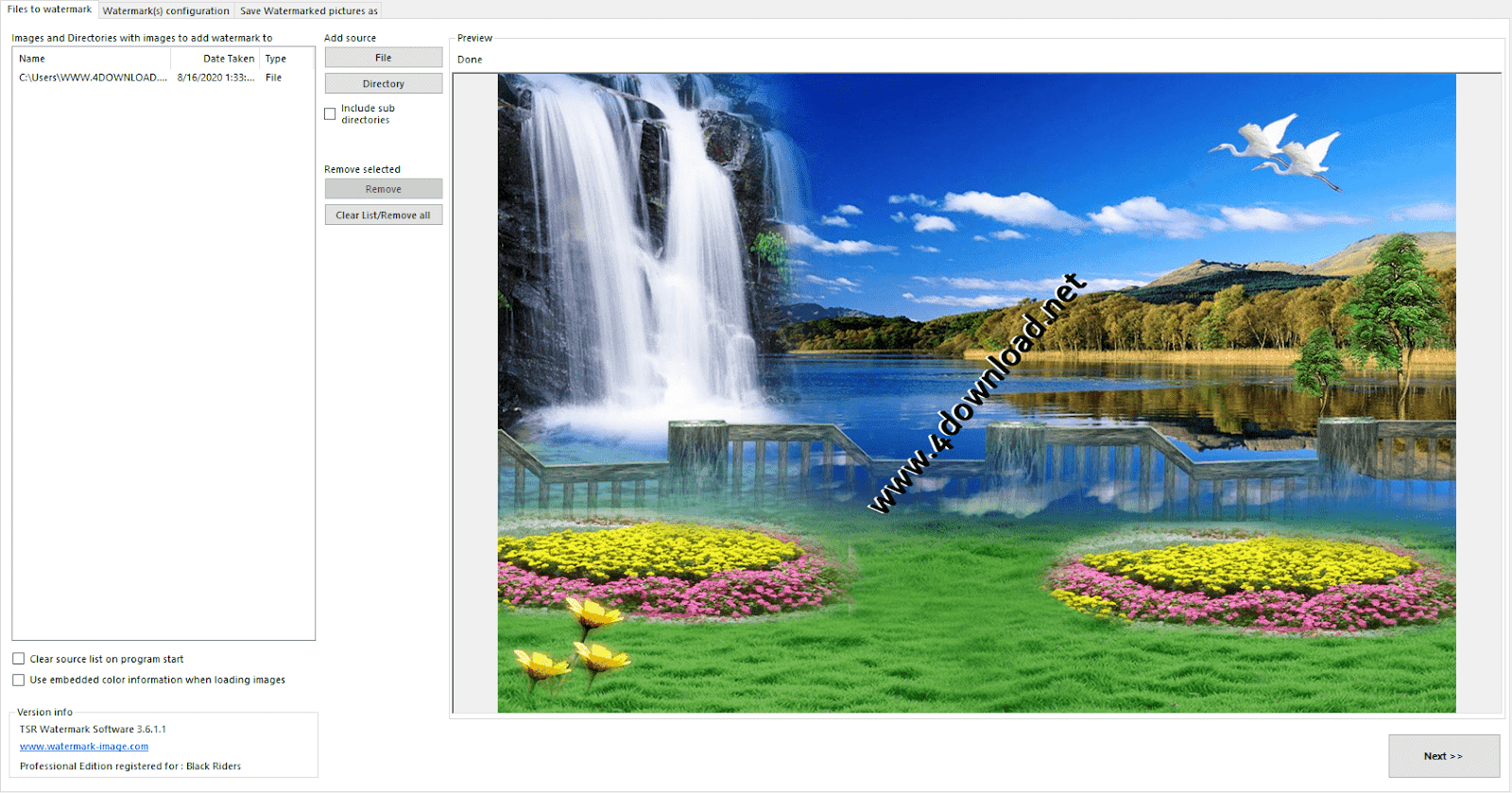Image resolution: width=1512 pixels, height=793 pixels.
Task: Sort file list by the Name column header
Action: point(92,59)
